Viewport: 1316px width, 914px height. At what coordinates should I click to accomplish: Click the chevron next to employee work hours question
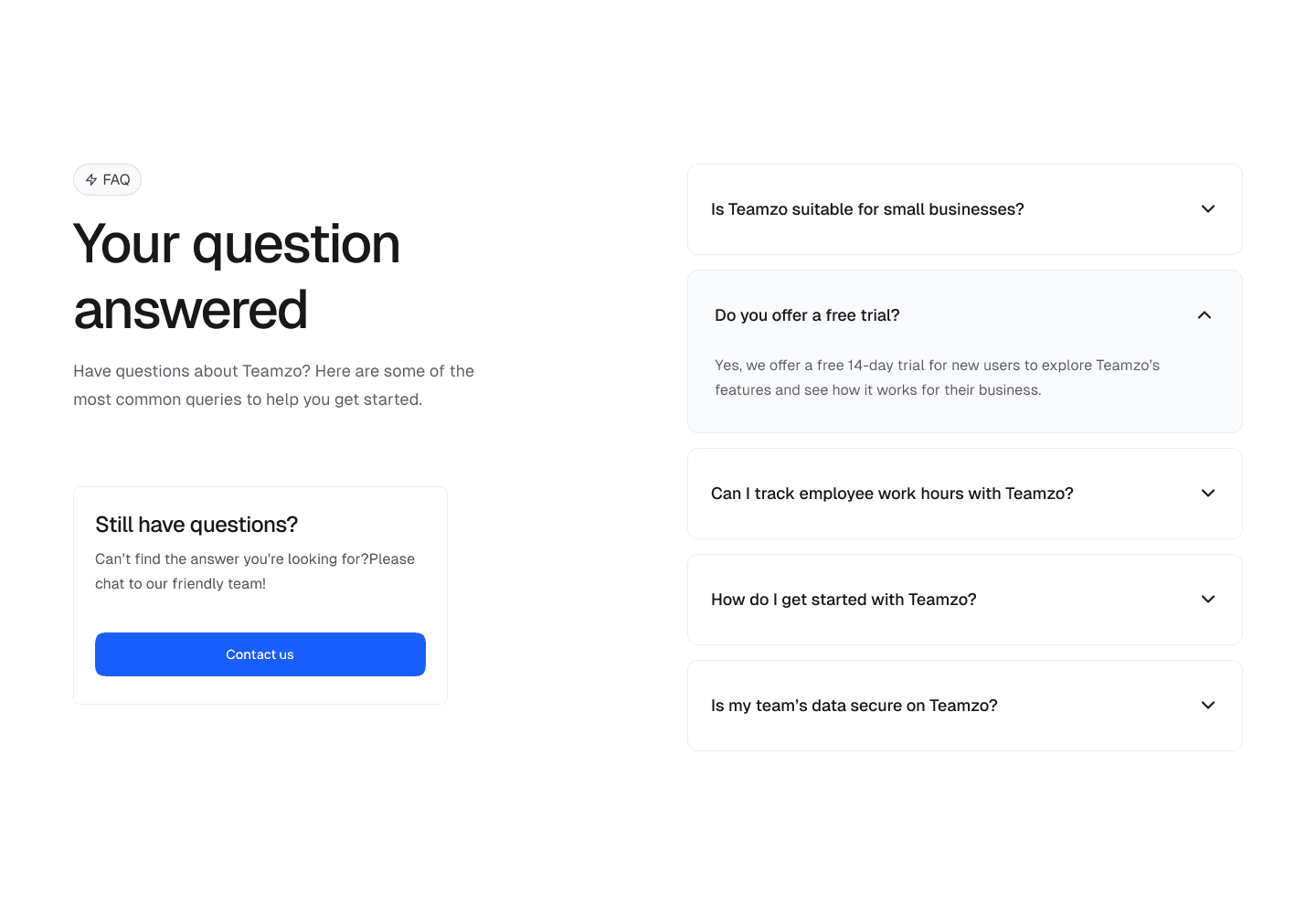point(1207,493)
